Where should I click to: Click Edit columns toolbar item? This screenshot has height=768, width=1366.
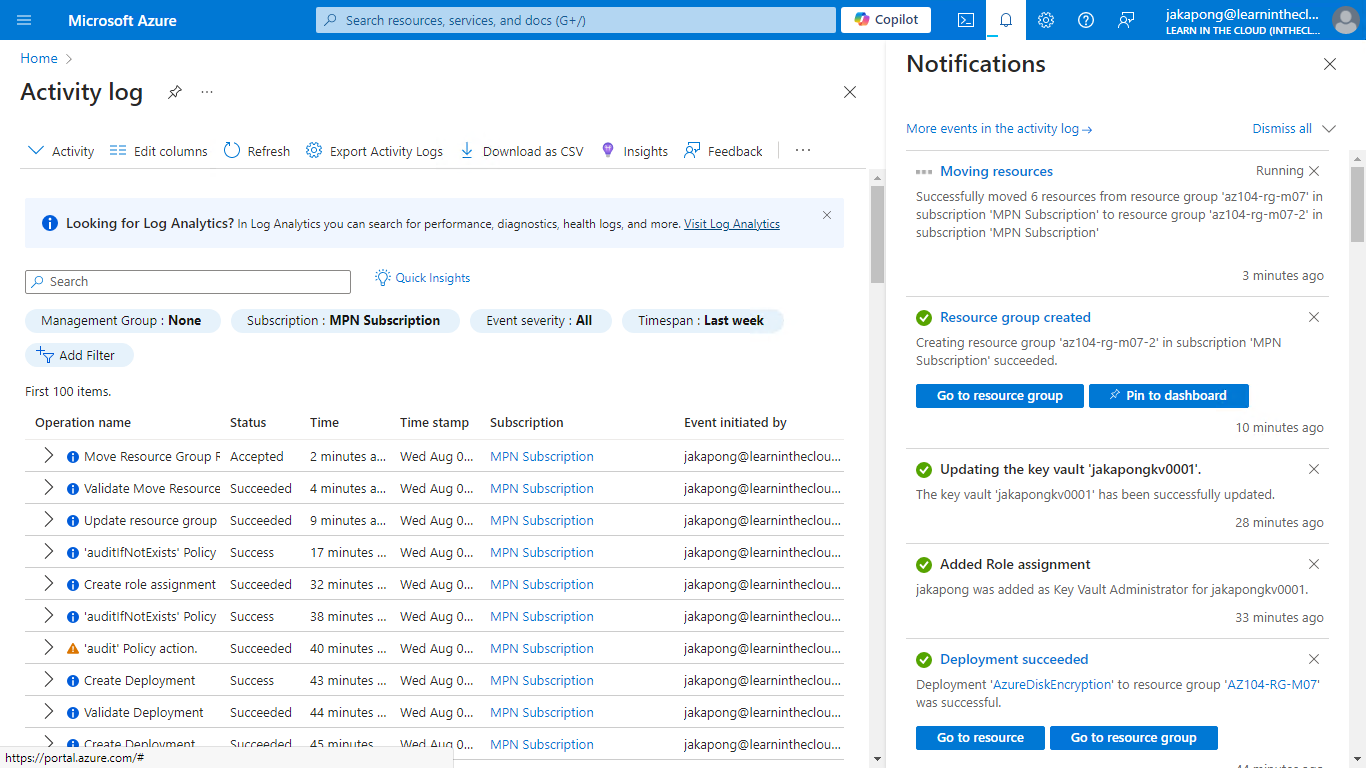[158, 151]
